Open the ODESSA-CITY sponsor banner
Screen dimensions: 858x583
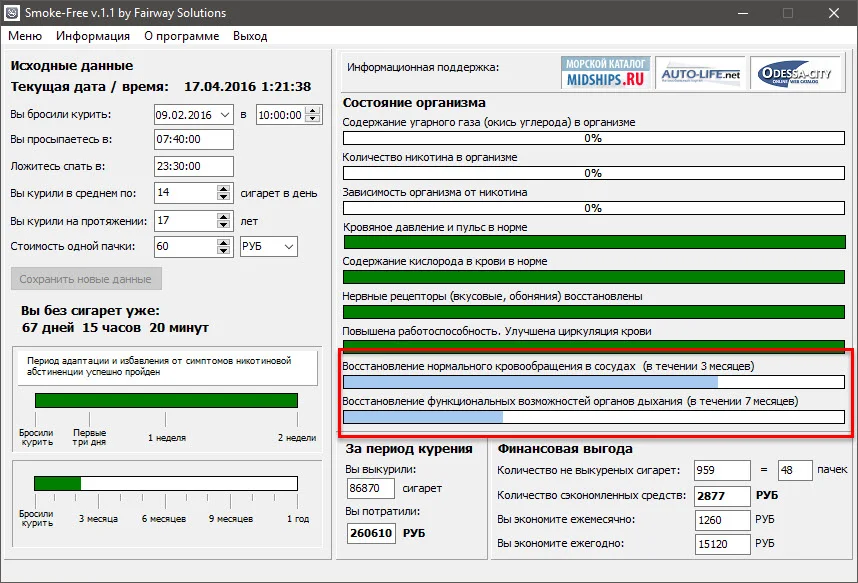pyautogui.click(x=793, y=73)
